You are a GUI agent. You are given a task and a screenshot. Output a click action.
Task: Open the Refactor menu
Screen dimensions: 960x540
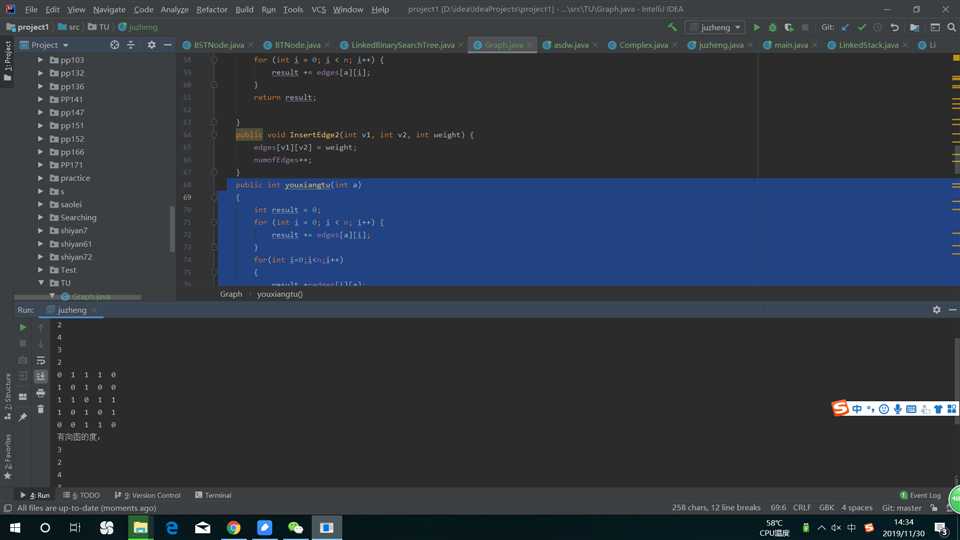point(212,9)
